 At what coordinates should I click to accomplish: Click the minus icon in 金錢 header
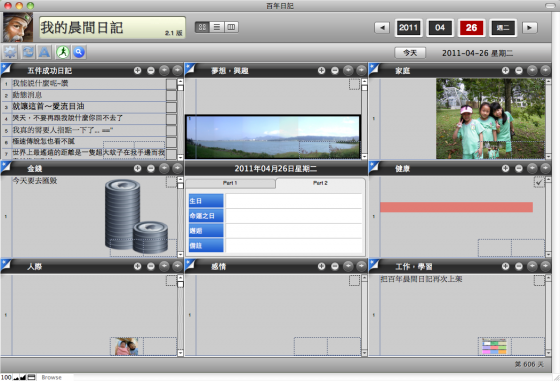click(151, 168)
